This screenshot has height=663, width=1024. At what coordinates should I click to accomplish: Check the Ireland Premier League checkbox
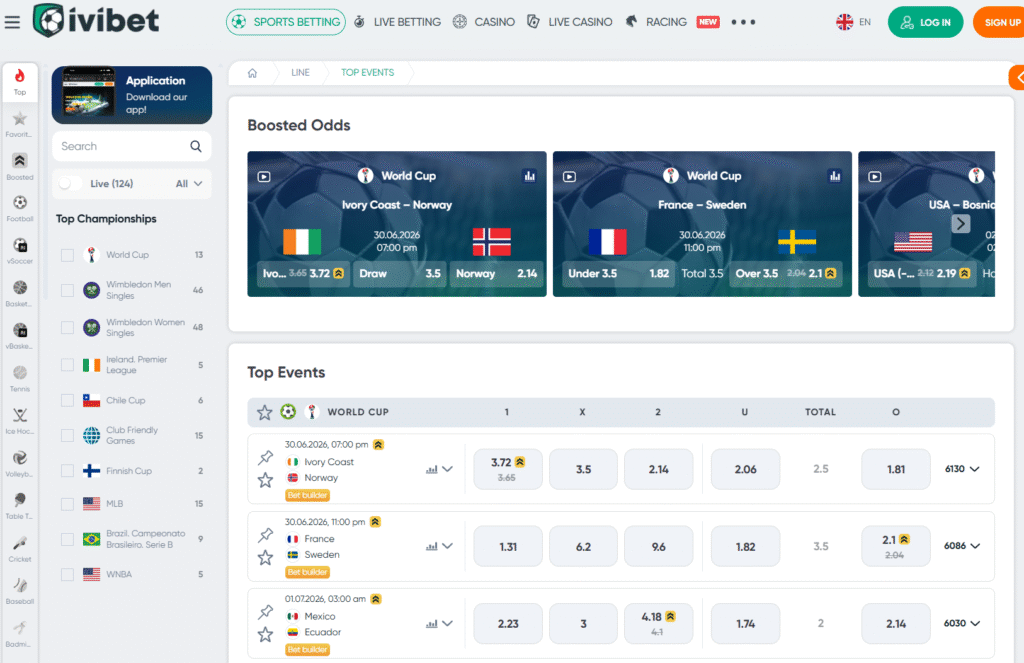pyautogui.click(x=67, y=364)
